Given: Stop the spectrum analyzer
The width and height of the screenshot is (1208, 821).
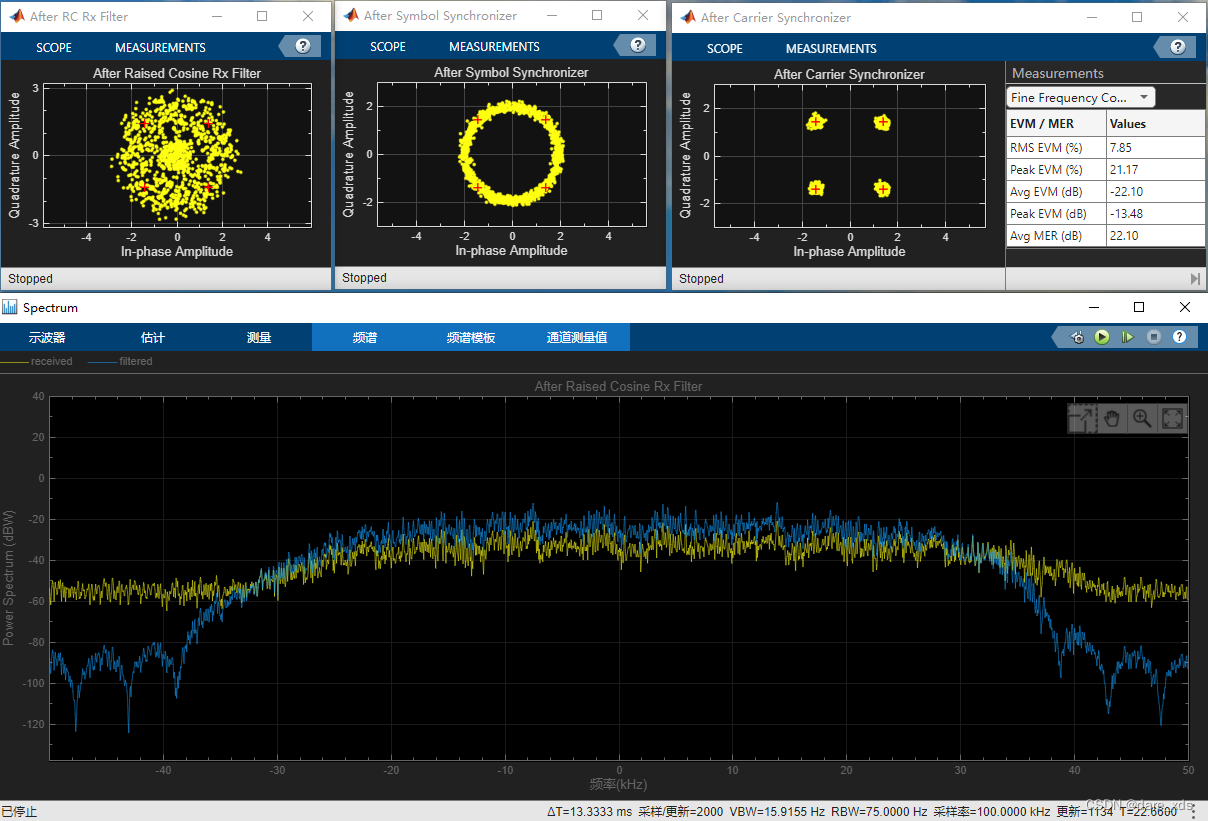Looking at the screenshot, I should 1154,337.
